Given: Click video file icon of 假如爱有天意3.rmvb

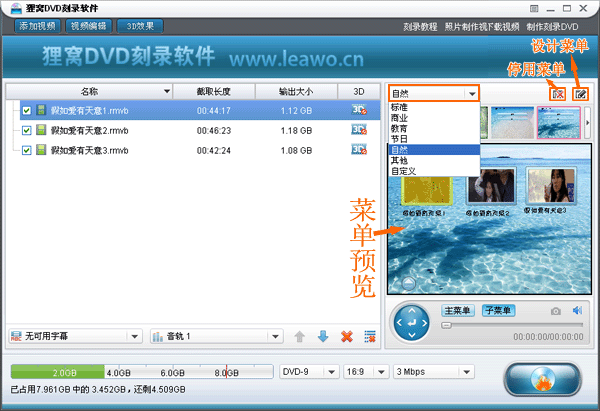Looking at the screenshot, I should point(41,150).
